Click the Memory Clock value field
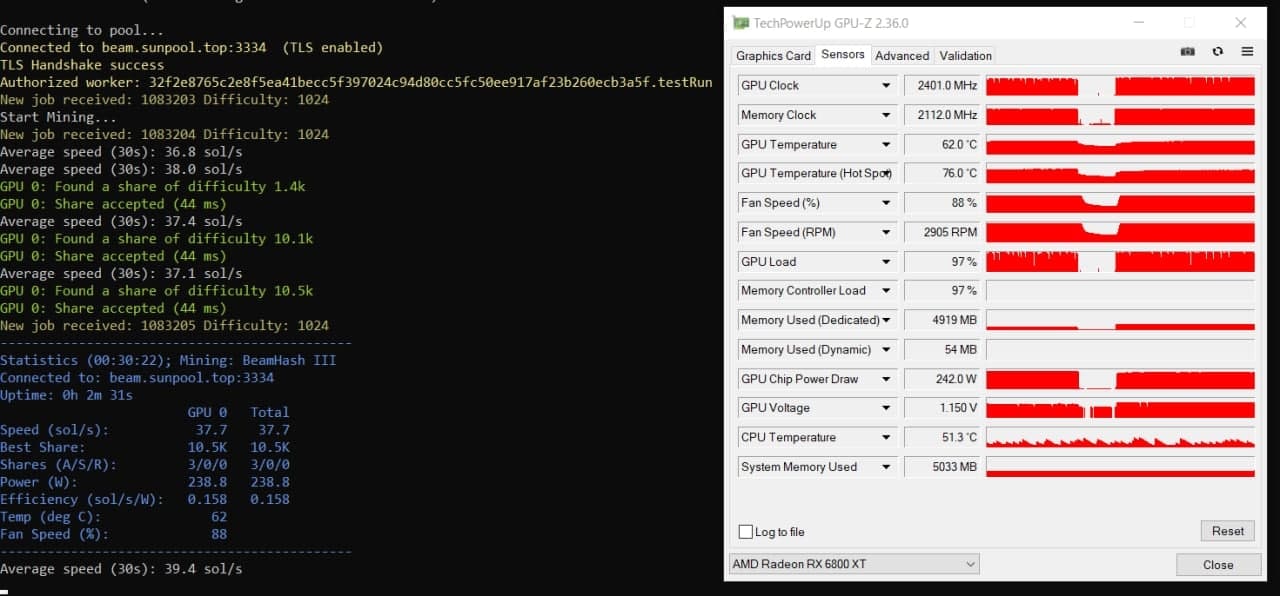Image resolution: width=1280 pixels, height=596 pixels. (x=941, y=115)
